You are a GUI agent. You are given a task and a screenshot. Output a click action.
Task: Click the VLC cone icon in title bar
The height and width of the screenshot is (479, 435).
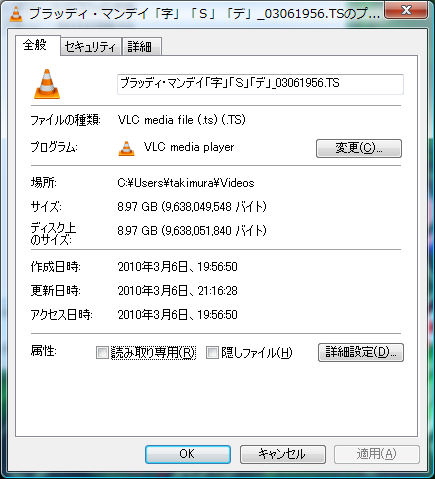16,14
